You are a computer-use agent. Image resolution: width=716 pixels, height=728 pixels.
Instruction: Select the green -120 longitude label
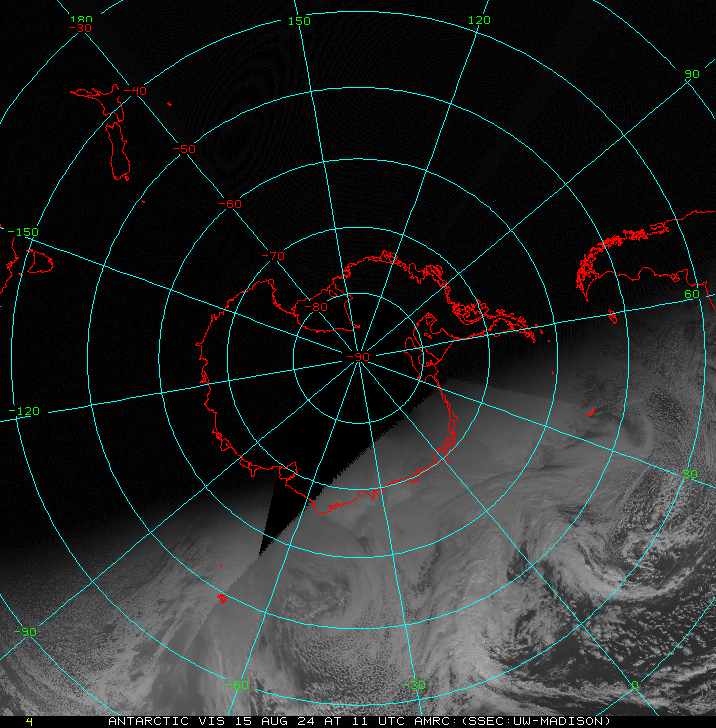coord(23,411)
